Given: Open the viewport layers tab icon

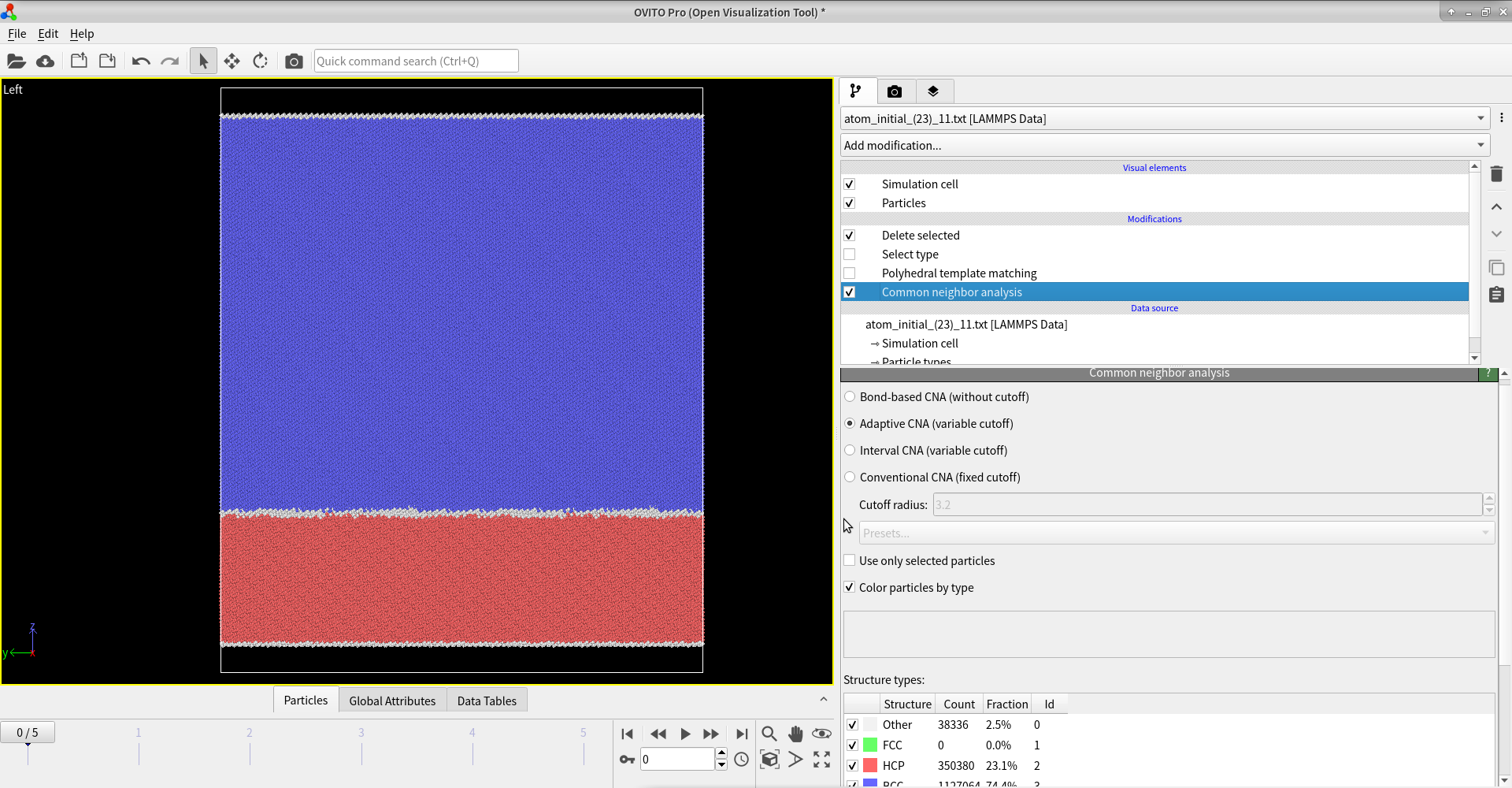Looking at the screenshot, I should pos(933,91).
